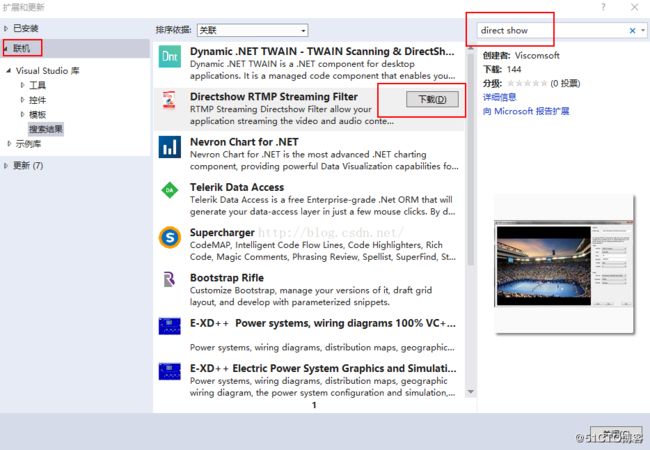Click the E-XD++ Power systems wiring diagrams icon

pyautogui.click(x=170, y=326)
